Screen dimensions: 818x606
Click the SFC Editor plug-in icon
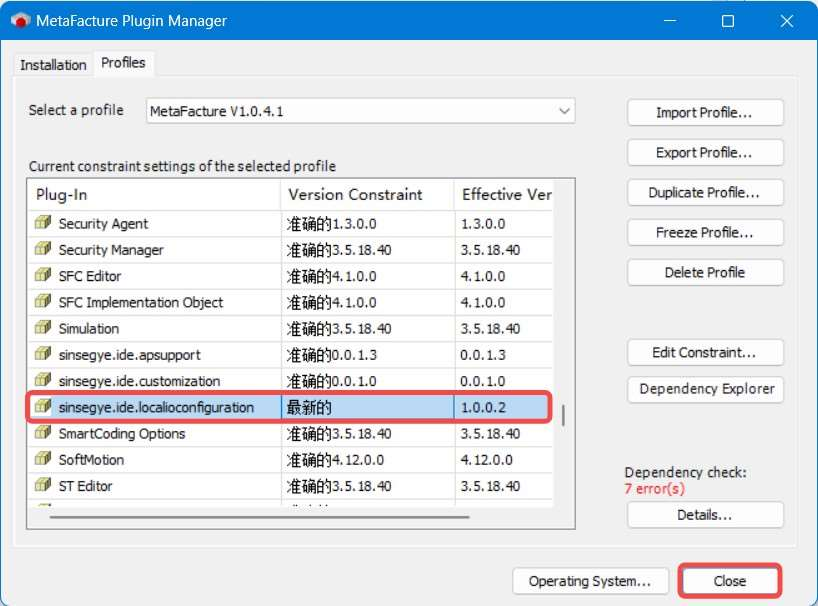point(43,276)
